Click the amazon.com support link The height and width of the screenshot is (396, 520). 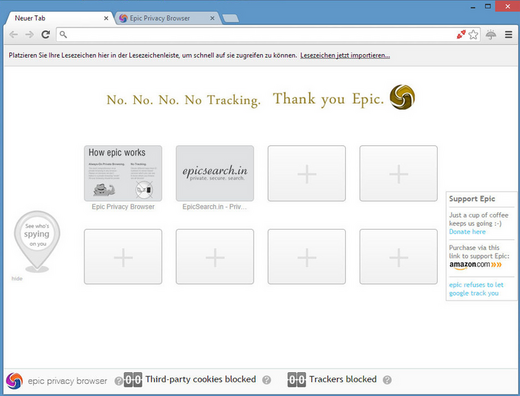point(475,265)
